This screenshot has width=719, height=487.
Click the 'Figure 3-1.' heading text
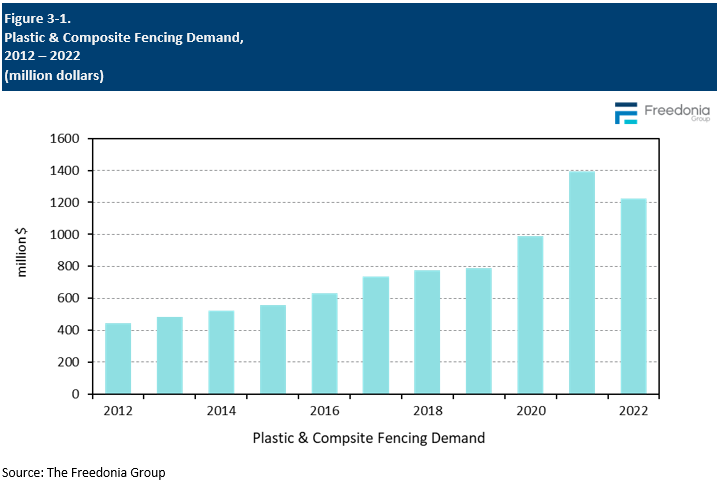click(38, 18)
